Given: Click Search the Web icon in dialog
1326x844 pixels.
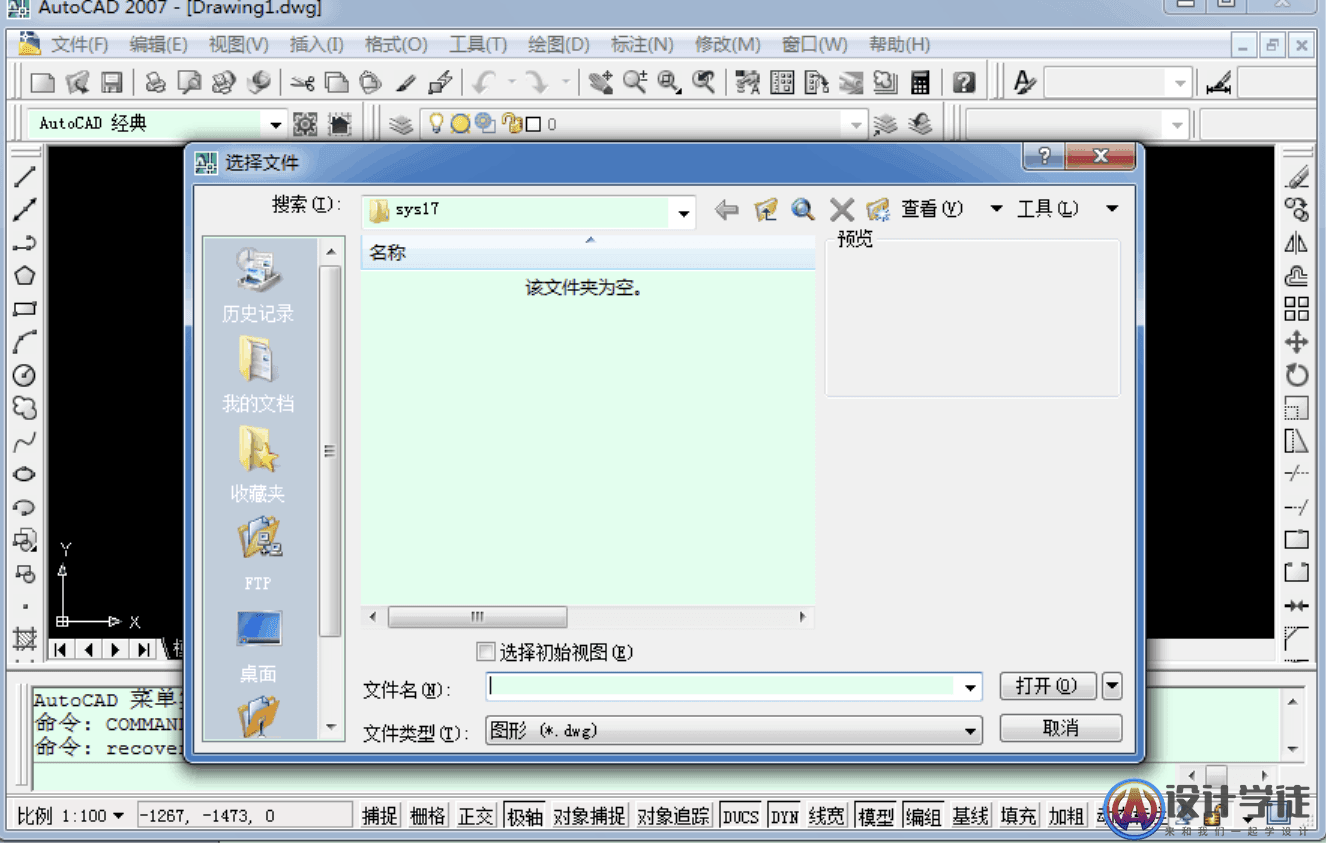Looking at the screenshot, I should point(803,210).
